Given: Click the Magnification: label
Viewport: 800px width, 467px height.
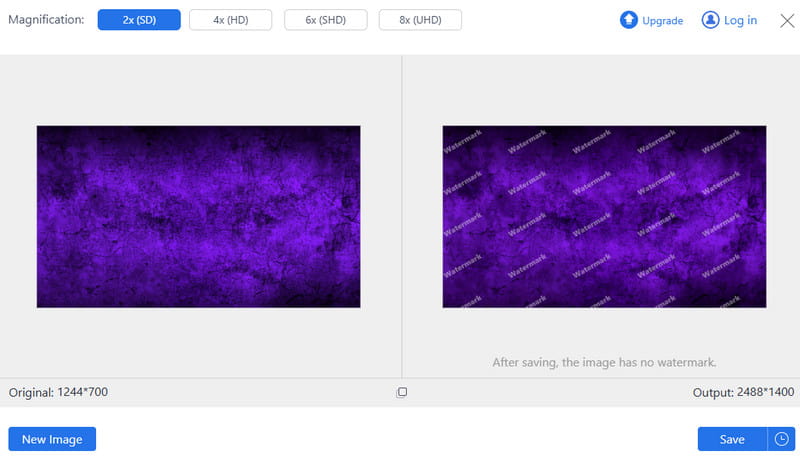Looking at the screenshot, I should [x=46, y=19].
